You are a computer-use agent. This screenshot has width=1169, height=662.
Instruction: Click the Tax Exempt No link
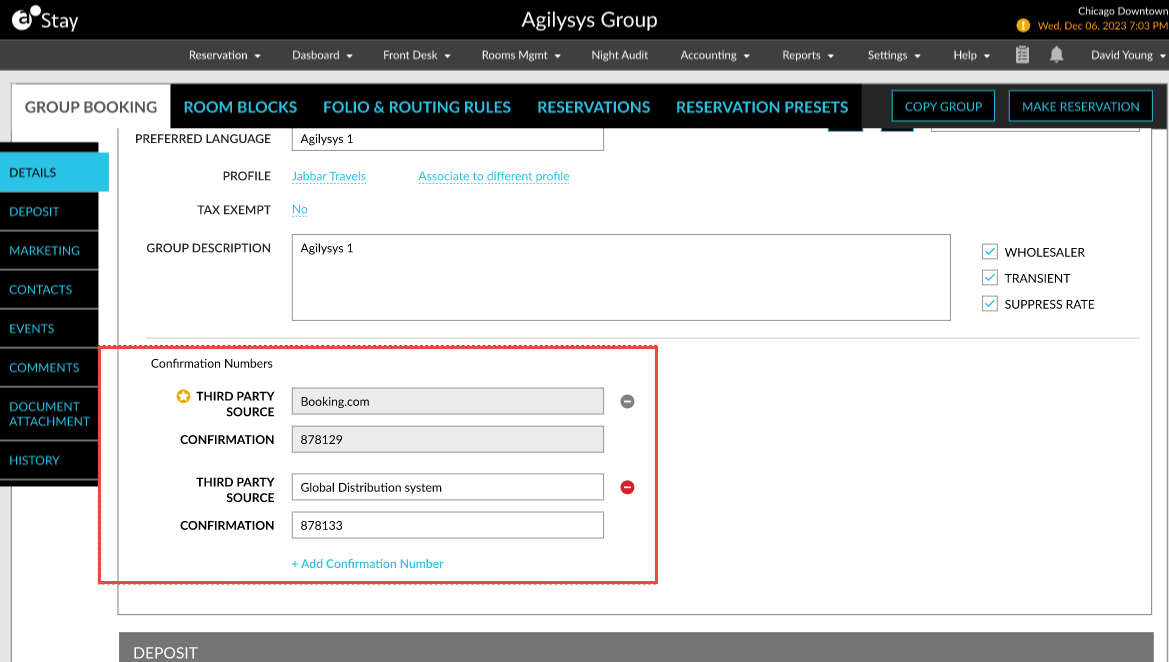pyautogui.click(x=300, y=209)
